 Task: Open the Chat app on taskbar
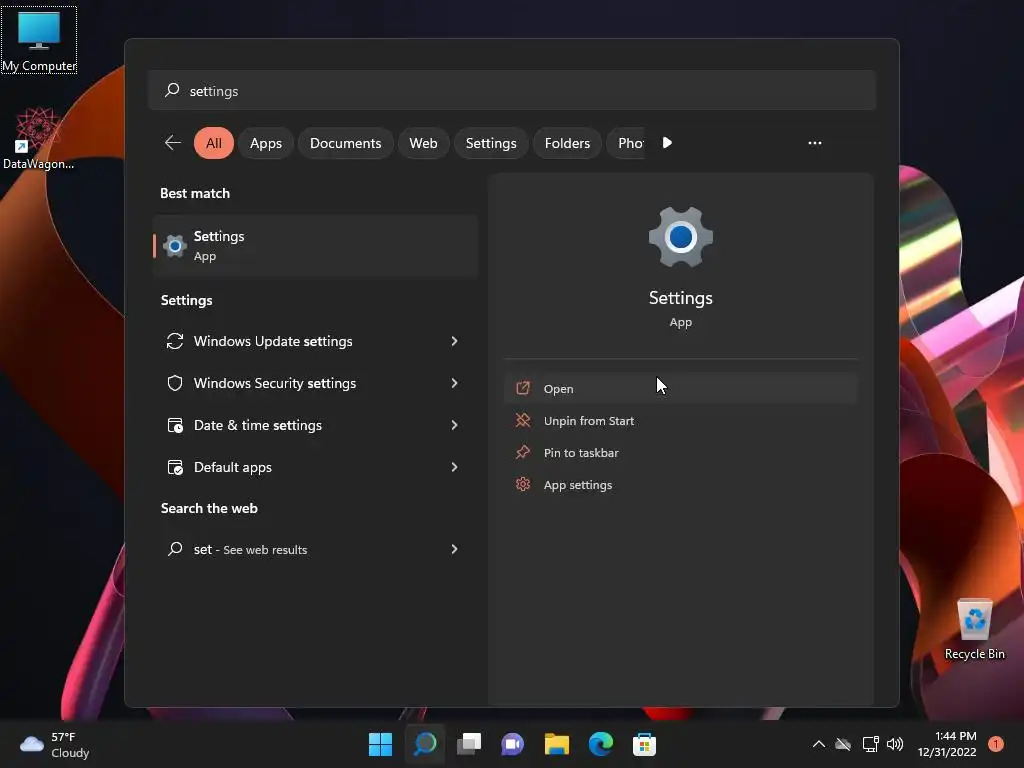coord(513,744)
